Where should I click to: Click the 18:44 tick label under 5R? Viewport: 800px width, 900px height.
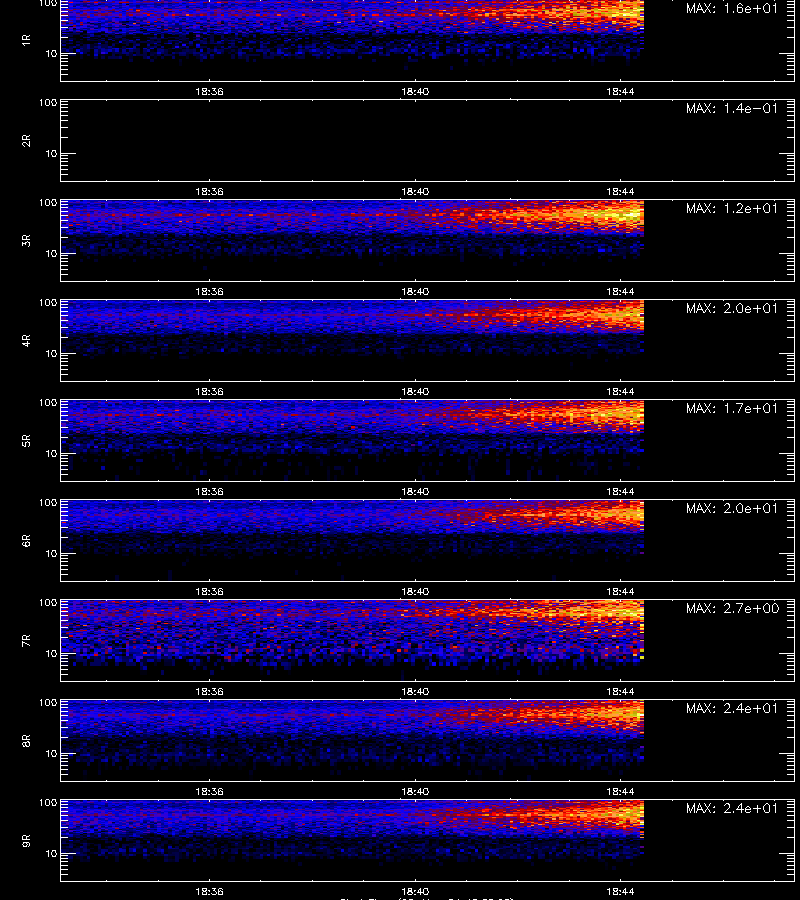[620, 491]
